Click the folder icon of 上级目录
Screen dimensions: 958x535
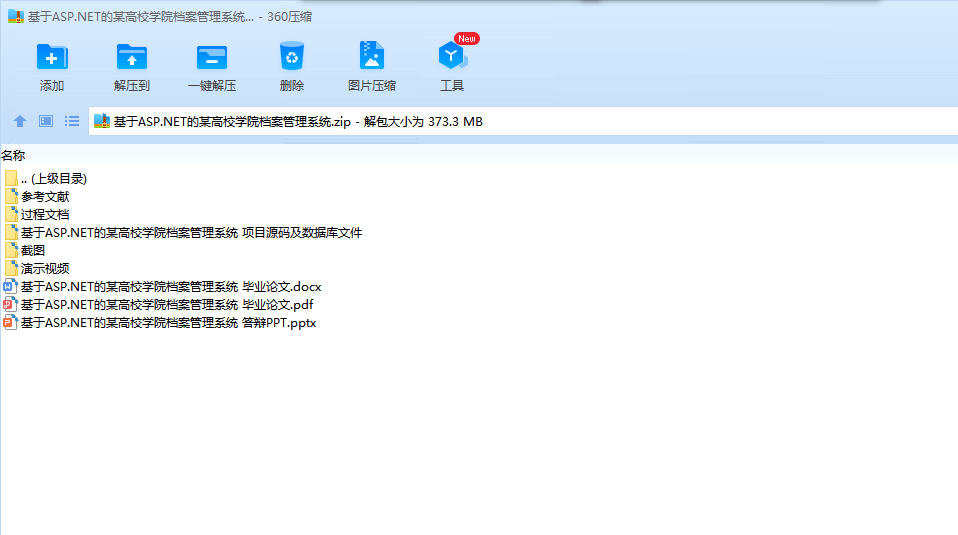(x=11, y=178)
